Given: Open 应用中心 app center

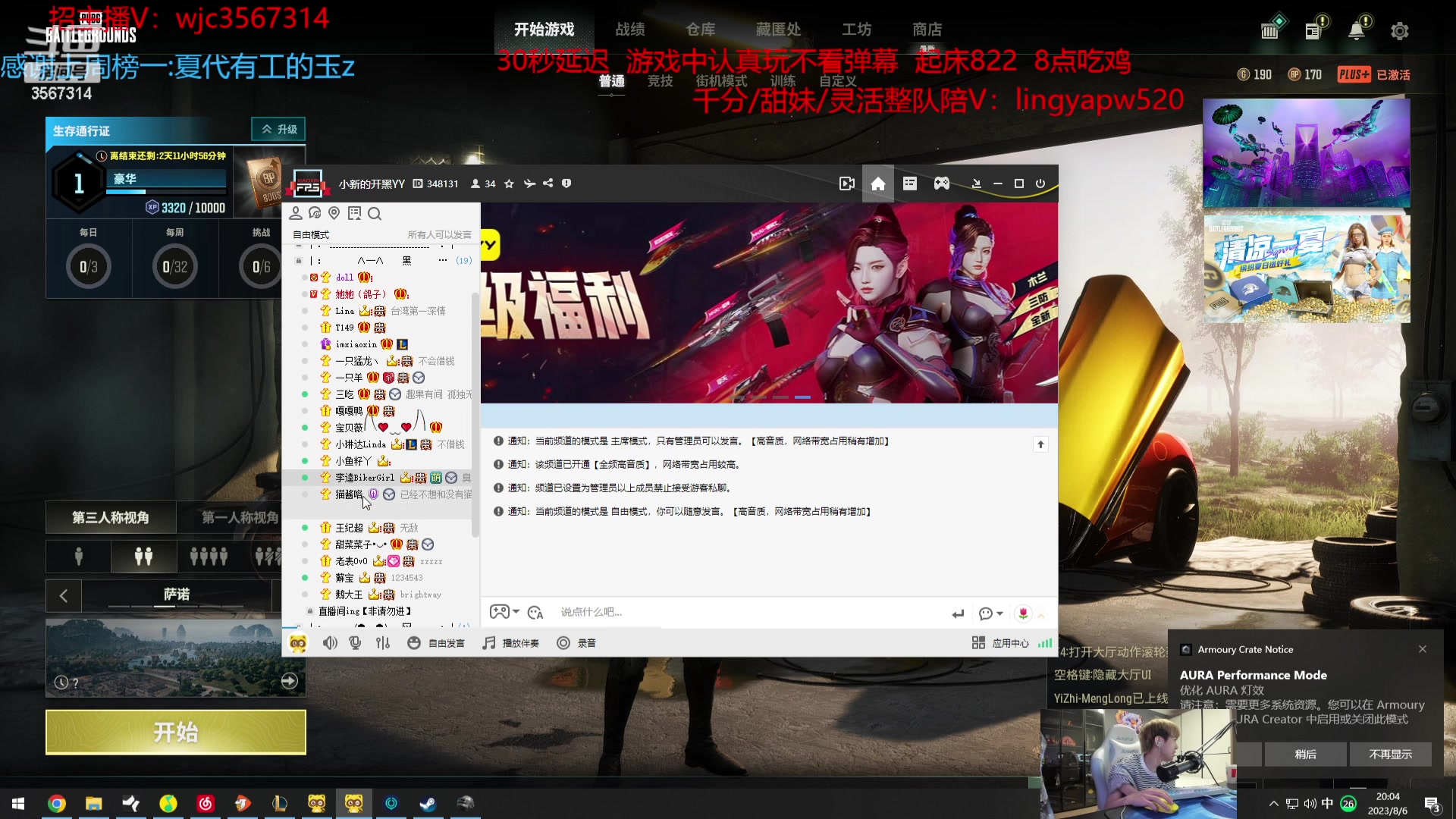Looking at the screenshot, I should 1001,643.
